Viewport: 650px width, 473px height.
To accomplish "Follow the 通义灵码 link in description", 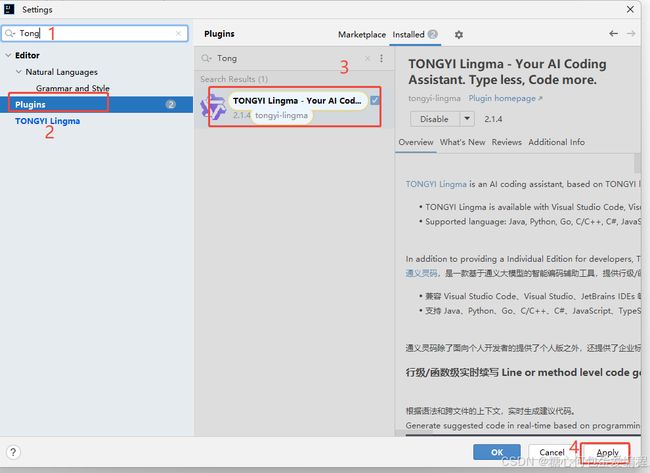I will pos(421,273).
